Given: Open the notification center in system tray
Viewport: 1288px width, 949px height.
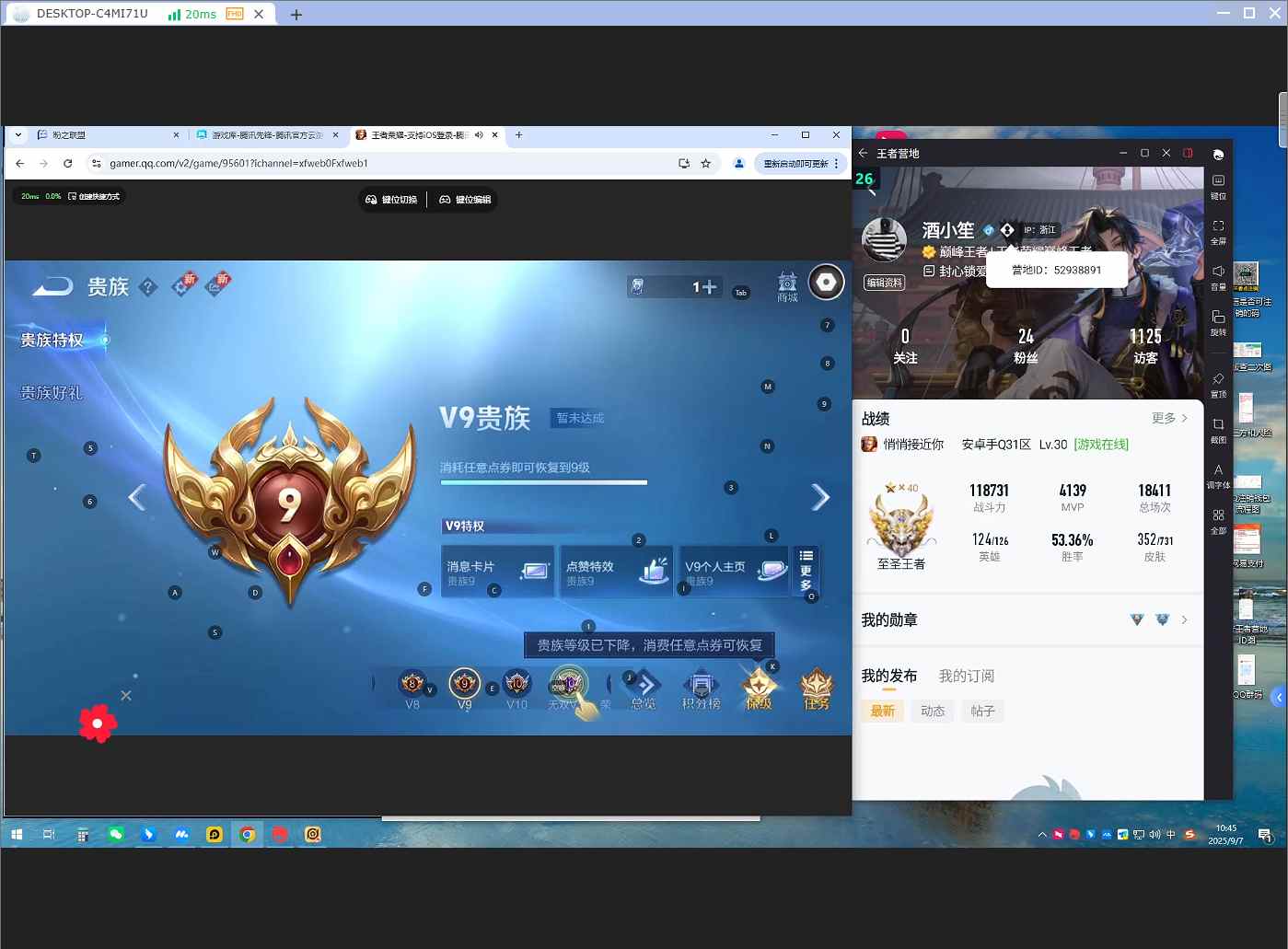Looking at the screenshot, I should click(x=1265, y=835).
